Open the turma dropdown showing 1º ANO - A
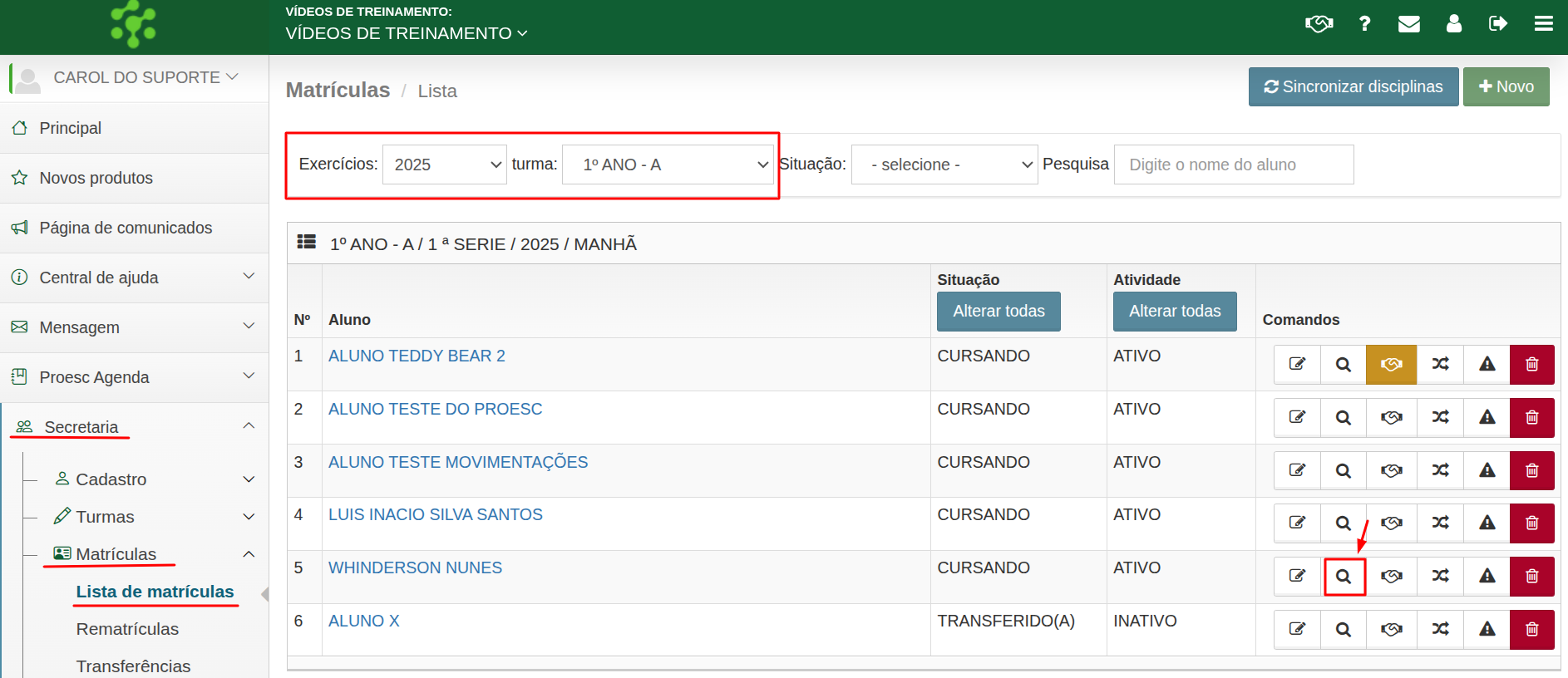The image size is (1568, 678). pyautogui.click(x=668, y=165)
